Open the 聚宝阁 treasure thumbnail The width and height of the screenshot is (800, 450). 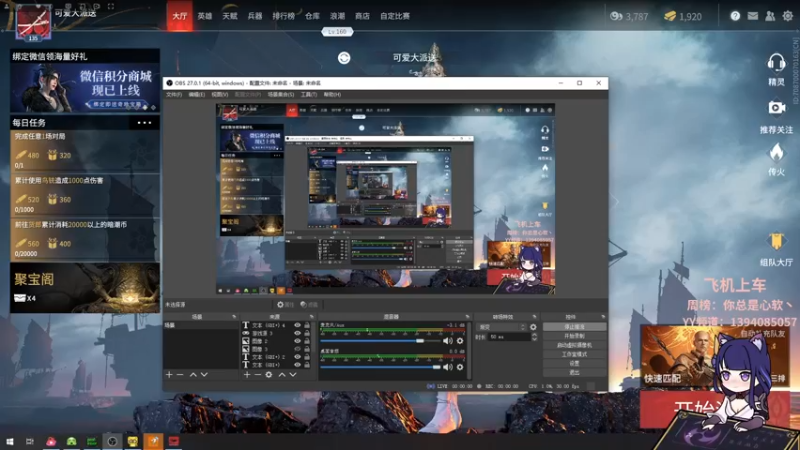[x=85, y=288]
